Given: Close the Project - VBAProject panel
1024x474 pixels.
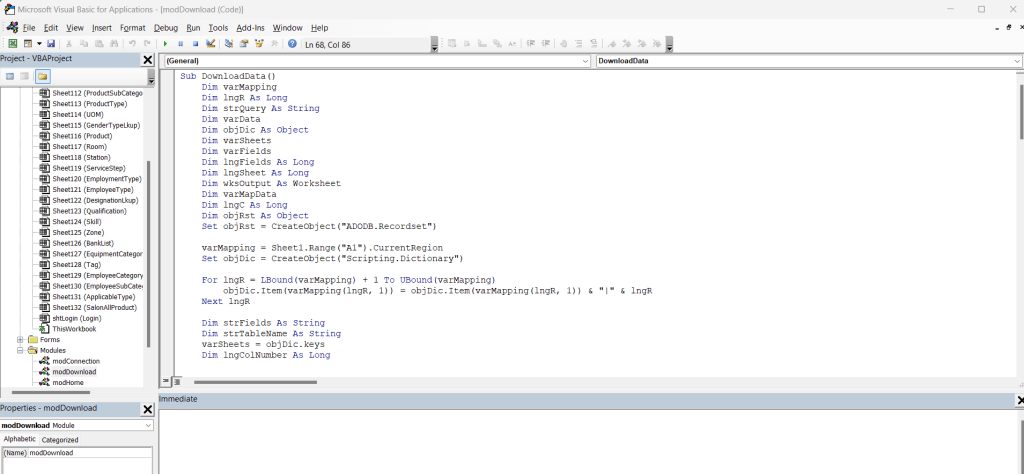Looking at the screenshot, I should pos(148,60).
